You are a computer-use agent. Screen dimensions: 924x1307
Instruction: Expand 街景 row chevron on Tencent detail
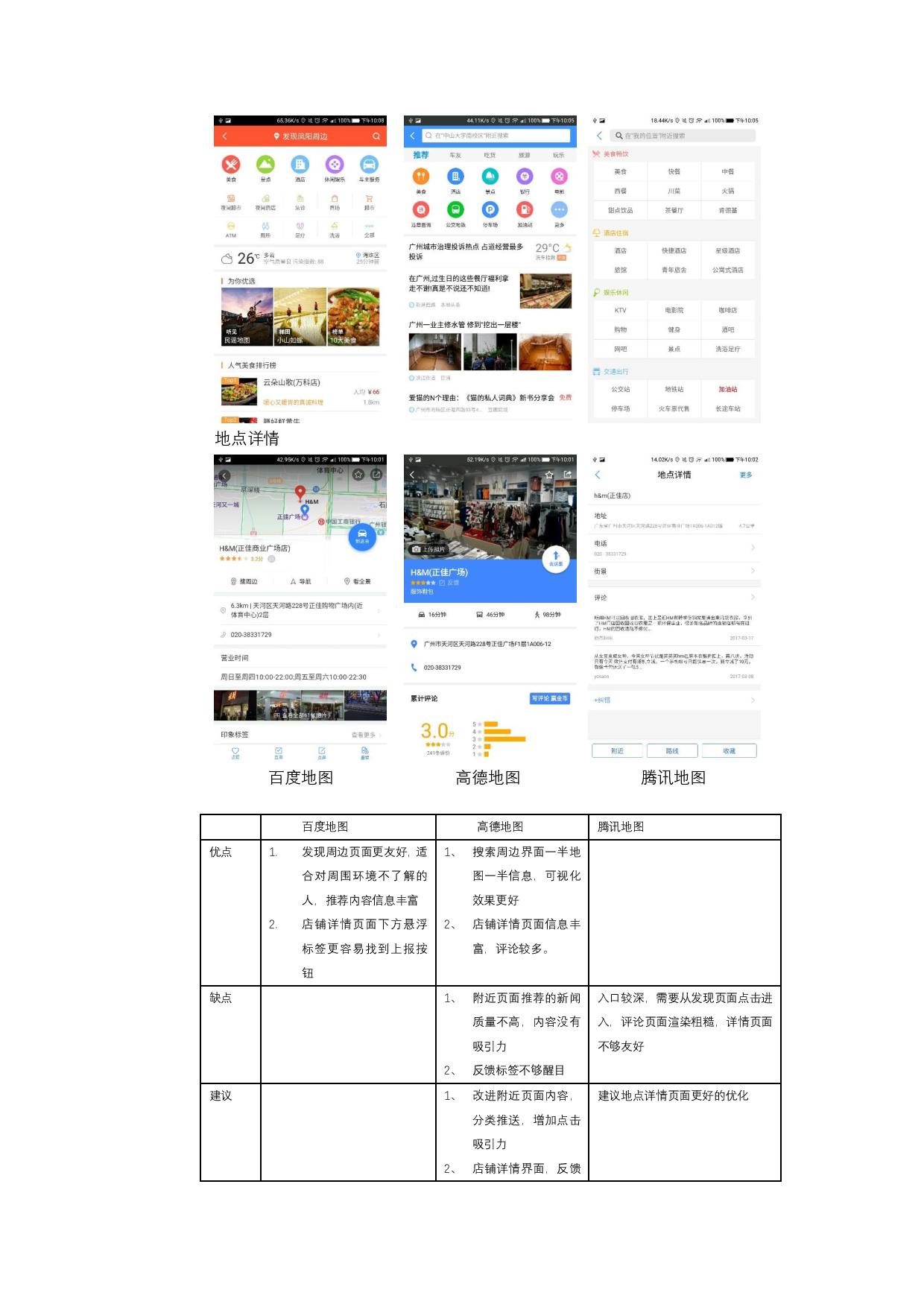tap(753, 571)
